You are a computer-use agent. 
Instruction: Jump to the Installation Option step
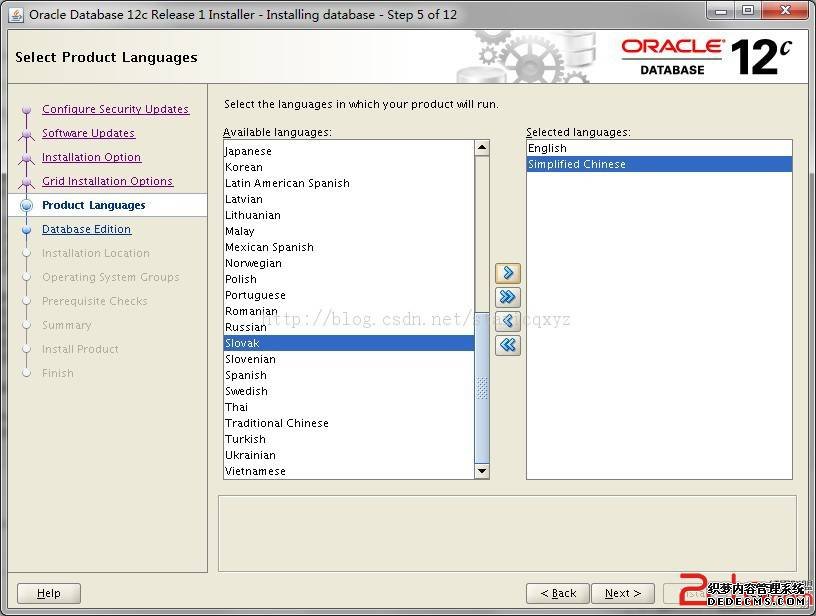coord(91,157)
